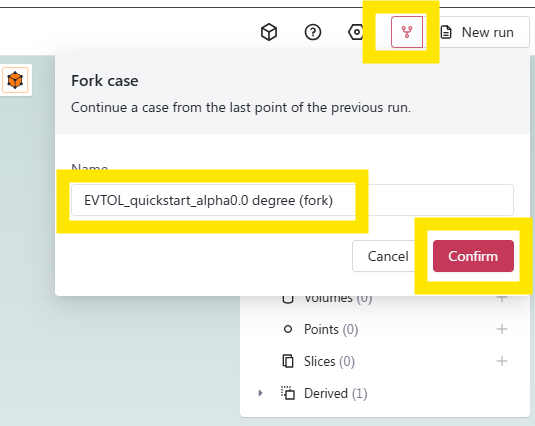Select the Slices (0) tree item
This screenshot has height=426, width=535.
click(x=329, y=361)
